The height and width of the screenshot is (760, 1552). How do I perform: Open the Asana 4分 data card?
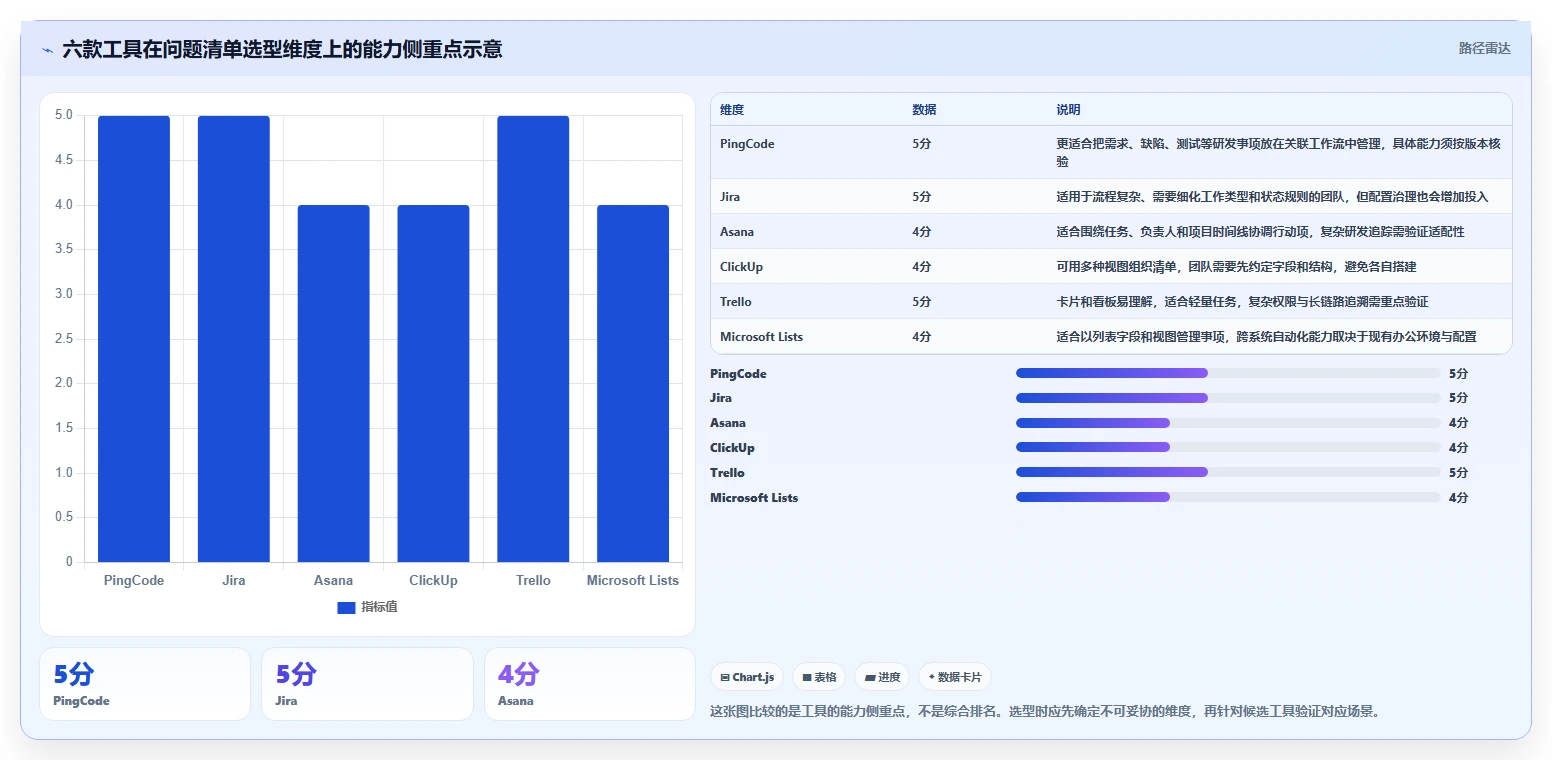point(590,684)
